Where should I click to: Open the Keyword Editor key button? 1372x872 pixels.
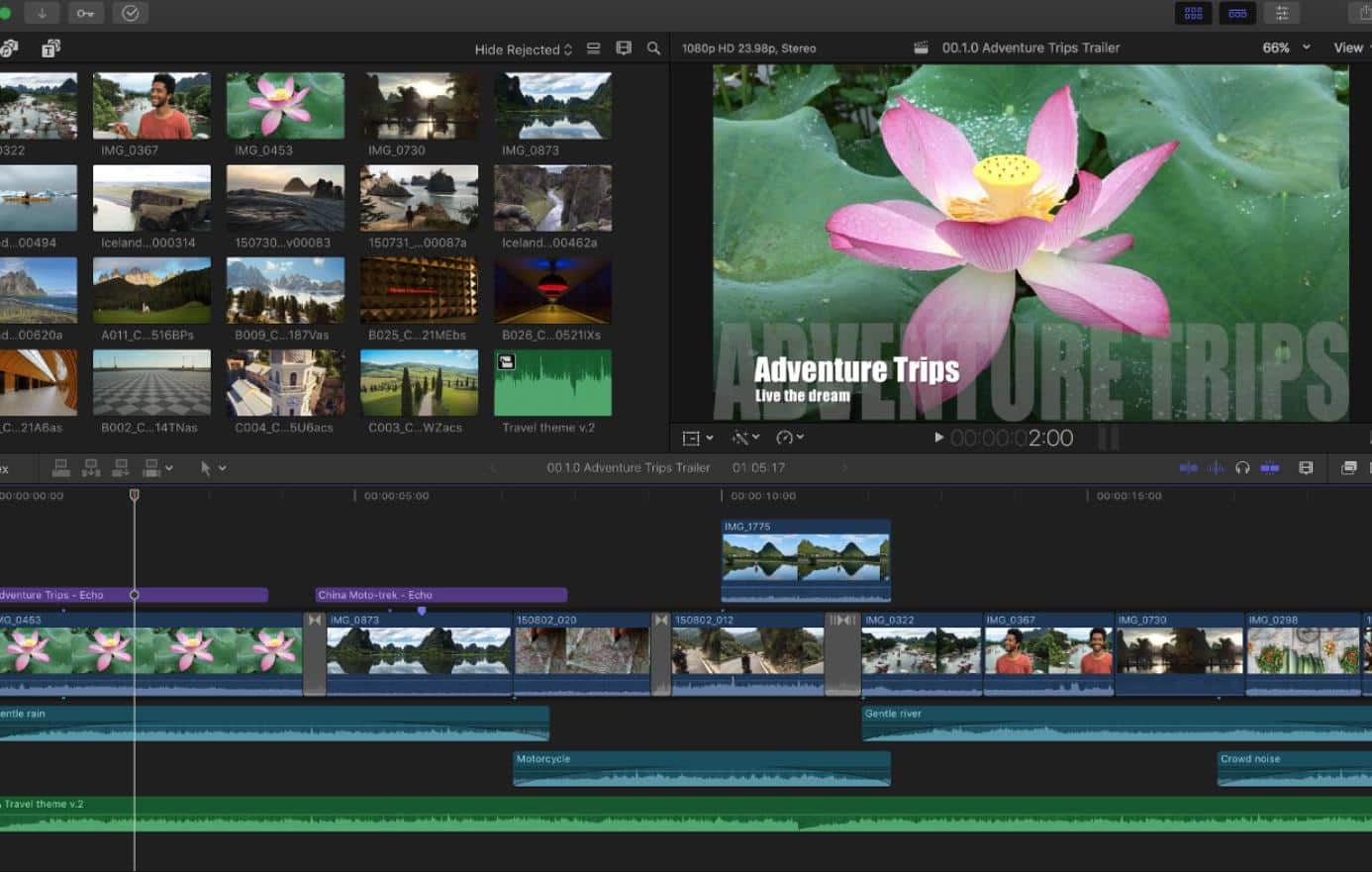(85, 13)
